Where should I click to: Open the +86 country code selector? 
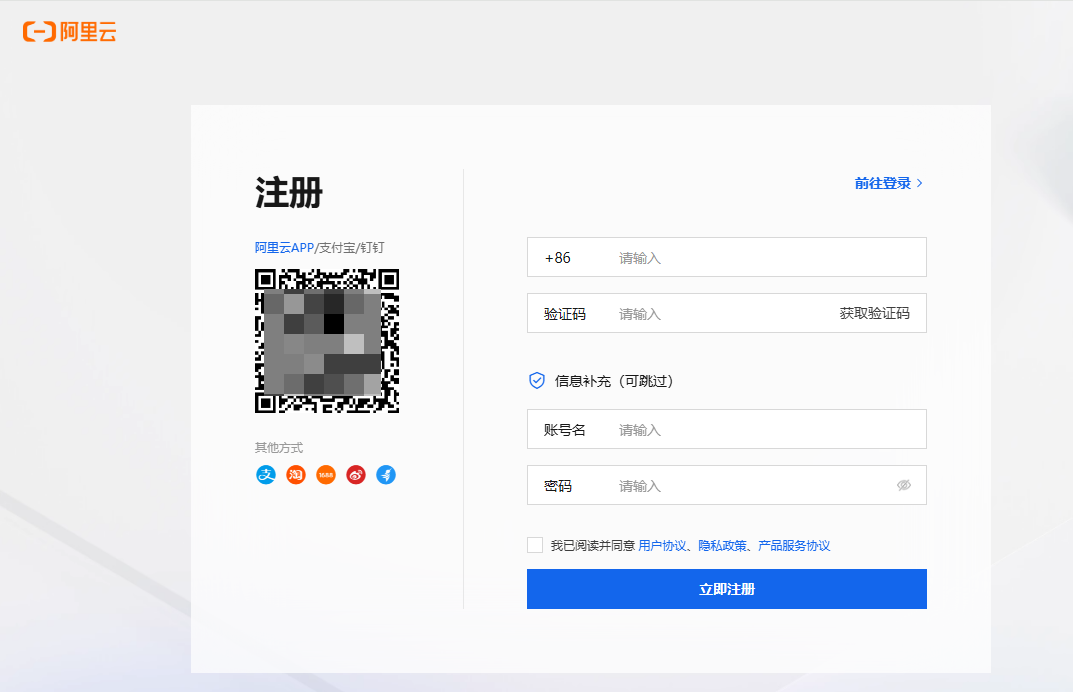click(558, 258)
